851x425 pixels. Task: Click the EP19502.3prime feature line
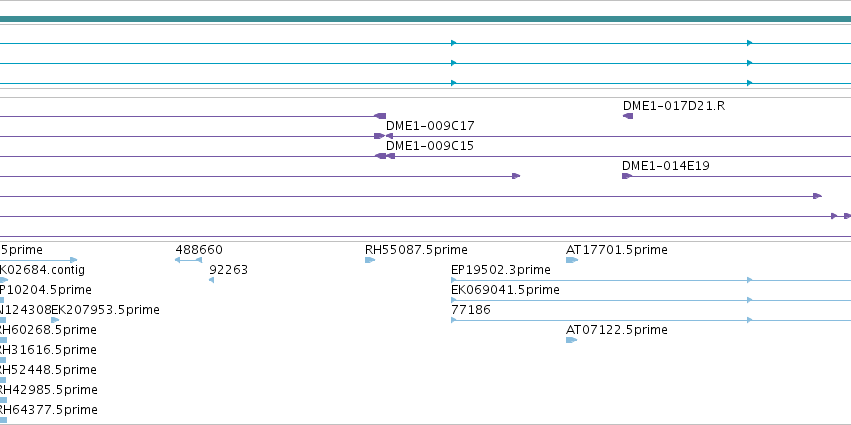[x=651, y=280]
